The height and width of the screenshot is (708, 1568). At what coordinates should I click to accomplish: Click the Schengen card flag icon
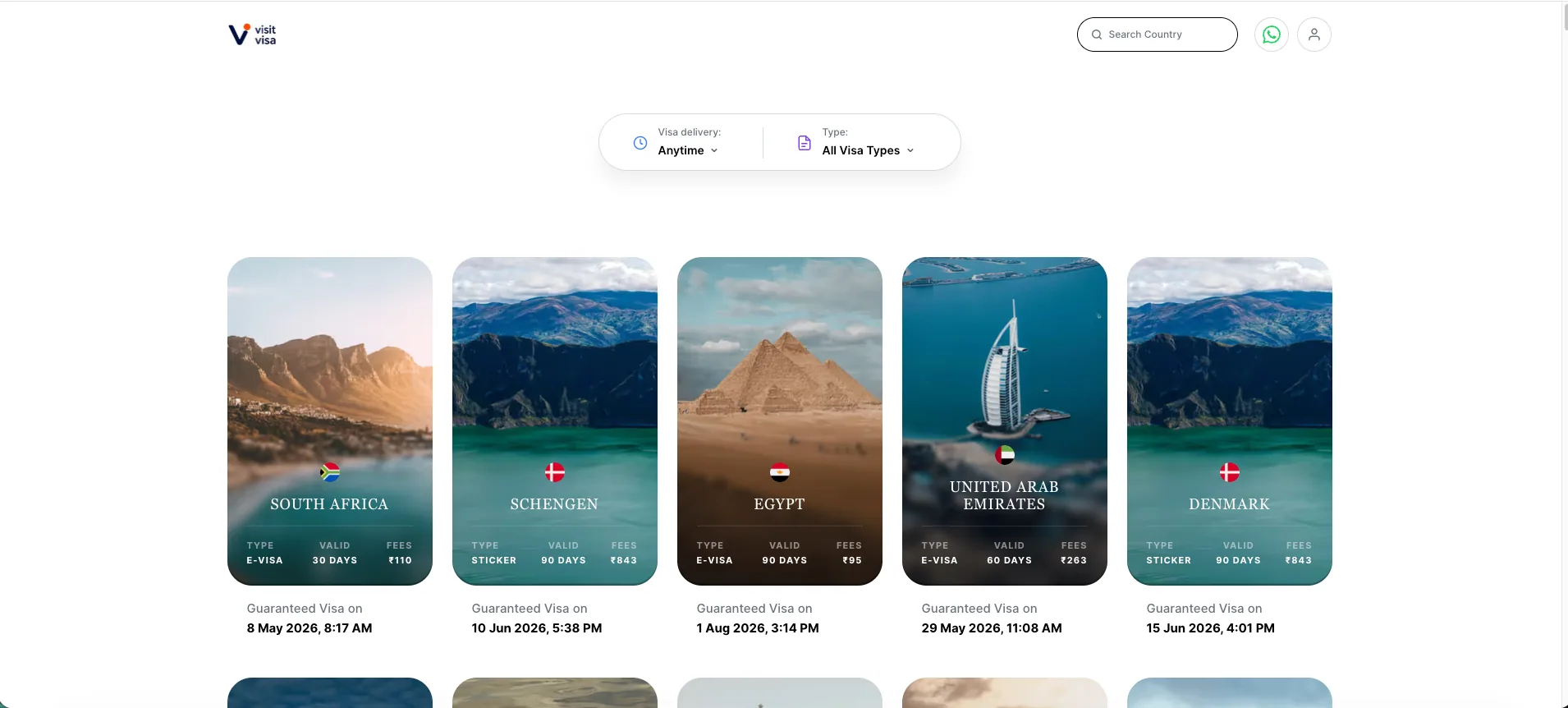[x=554, y=472]
